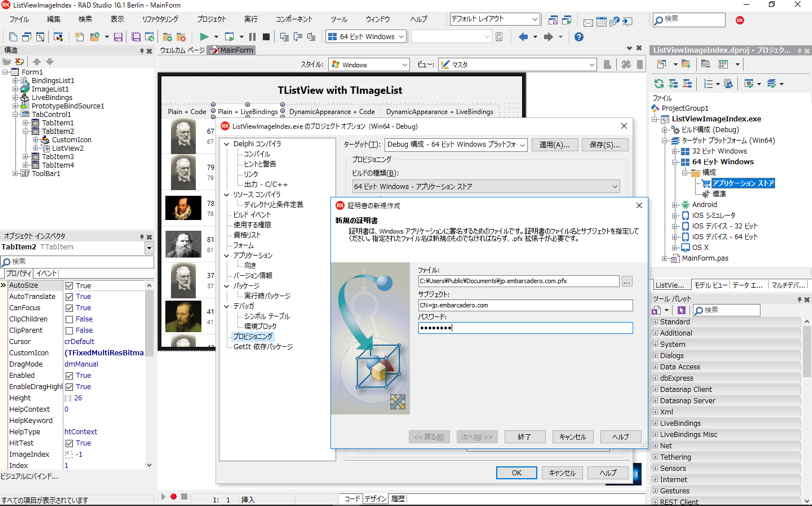The width and height of the screenshot is (812, 506).
Task: Select Provisioning in the options tree
Action: click(x=252, y=337)
